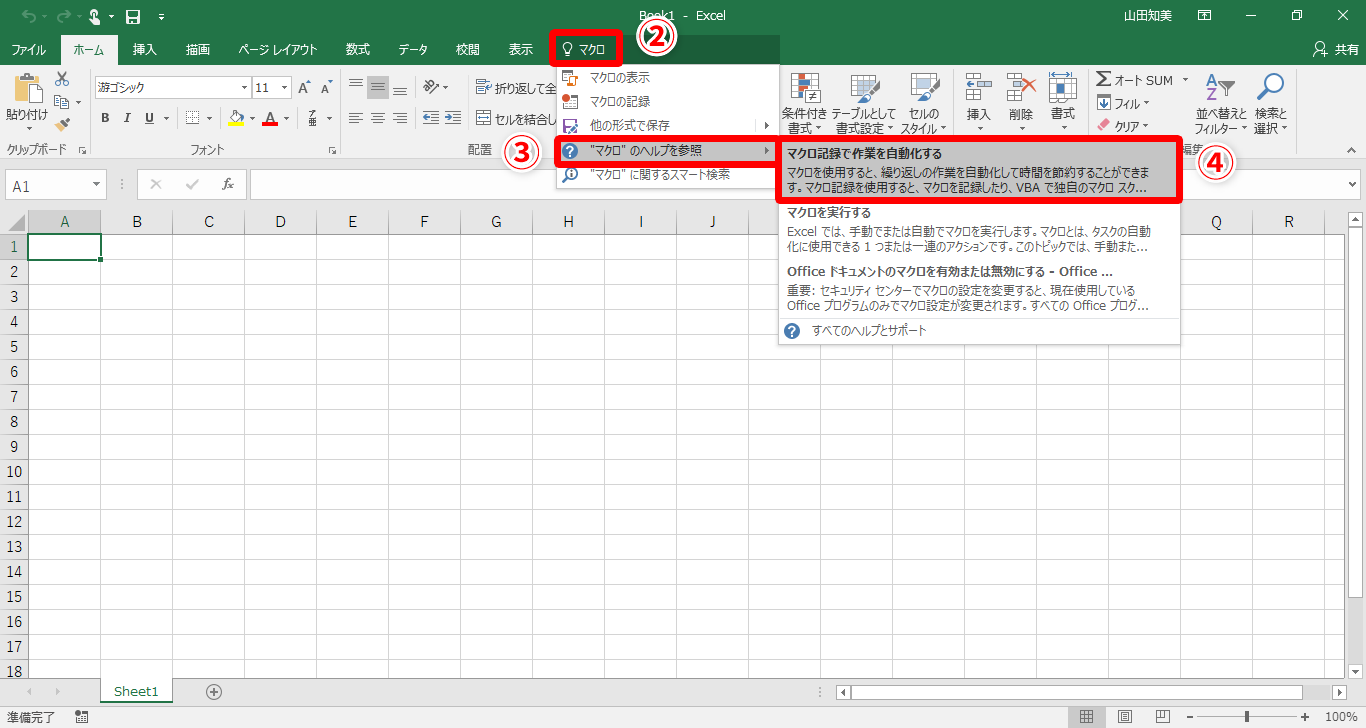Screen dimensions: 1366x728
Task: Click the Add Sheet plus button
Action: [x=214, y=691]
